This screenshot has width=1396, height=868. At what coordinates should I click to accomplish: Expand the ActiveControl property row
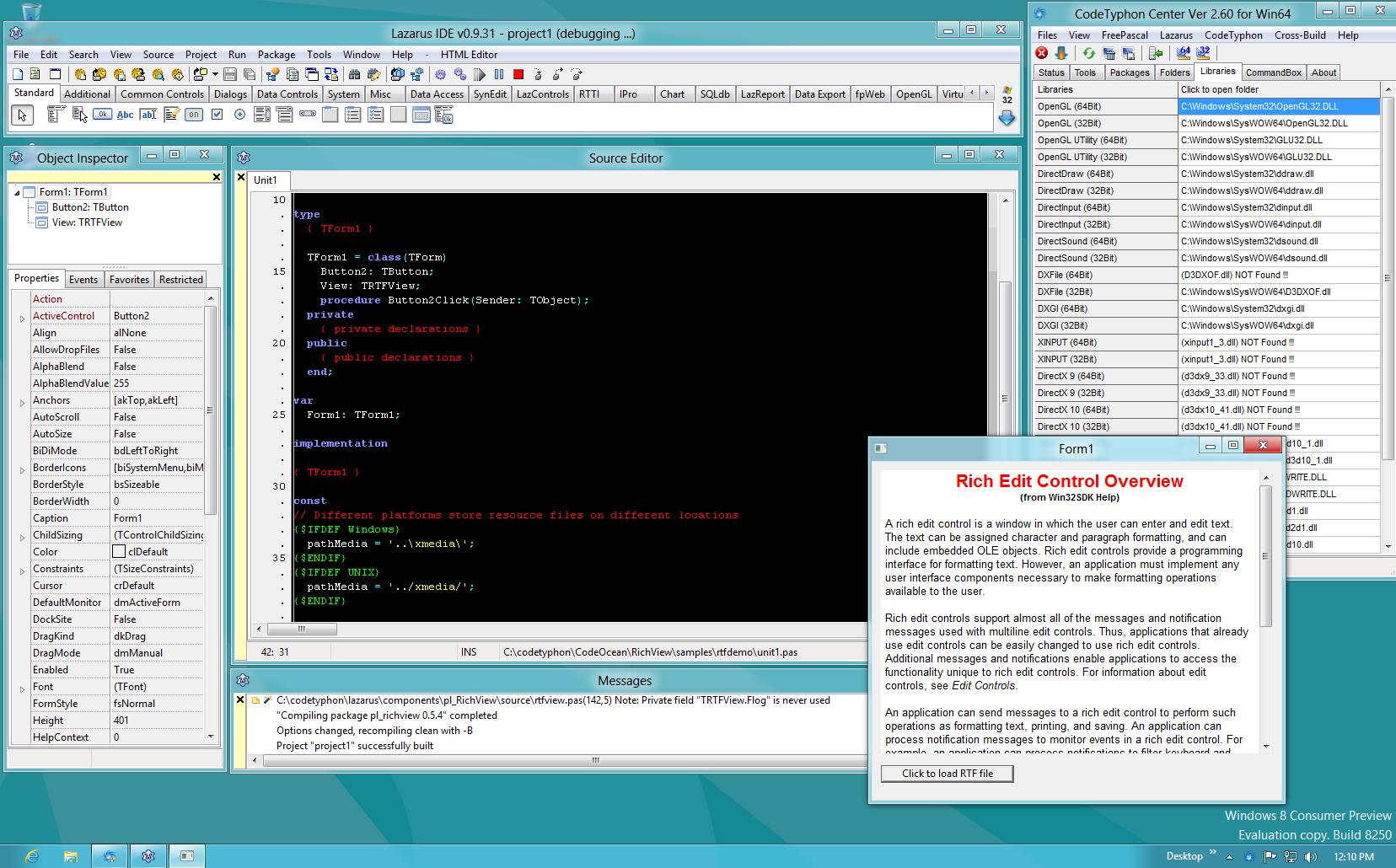[x=22, y=319]
